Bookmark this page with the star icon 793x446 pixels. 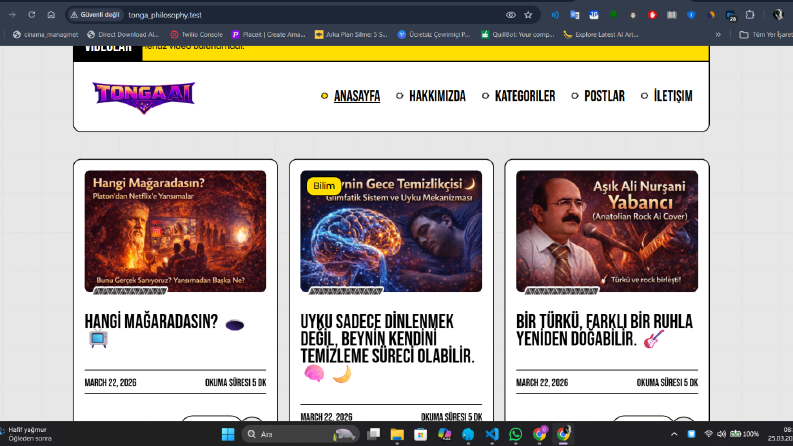(528, 15)
